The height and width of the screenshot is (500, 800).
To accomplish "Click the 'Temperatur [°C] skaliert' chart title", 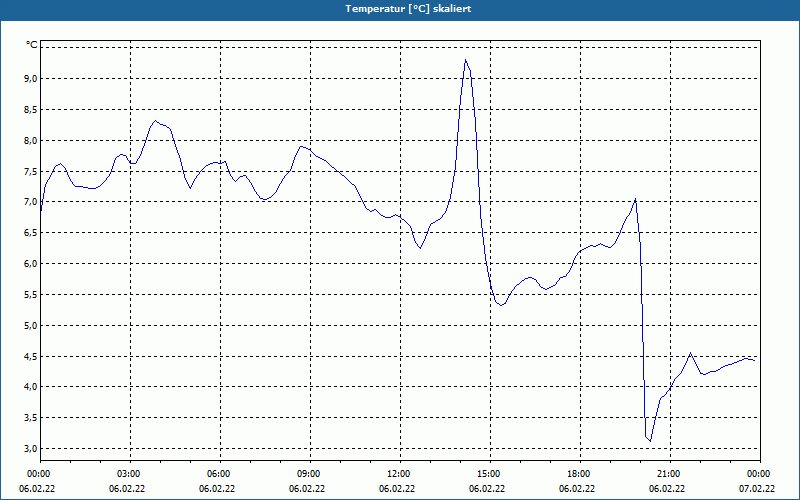I will pos(408,9).
